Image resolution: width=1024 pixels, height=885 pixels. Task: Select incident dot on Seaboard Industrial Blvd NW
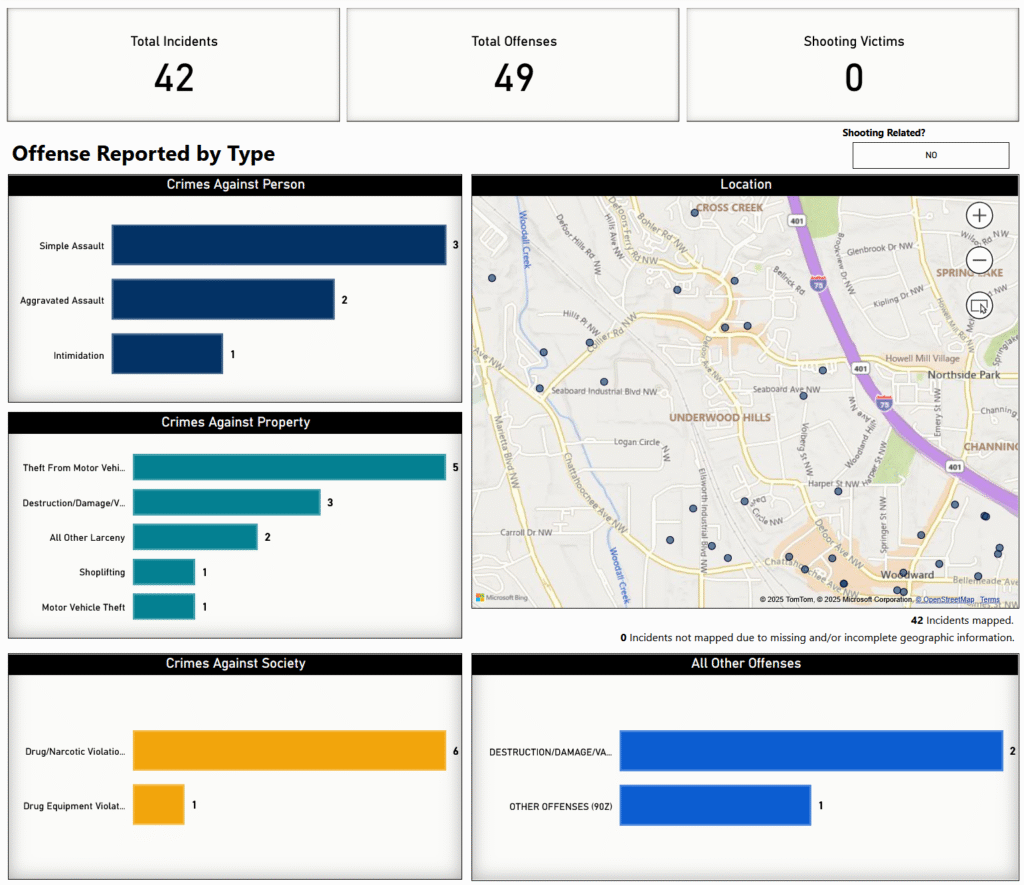[x=603, y=382]
